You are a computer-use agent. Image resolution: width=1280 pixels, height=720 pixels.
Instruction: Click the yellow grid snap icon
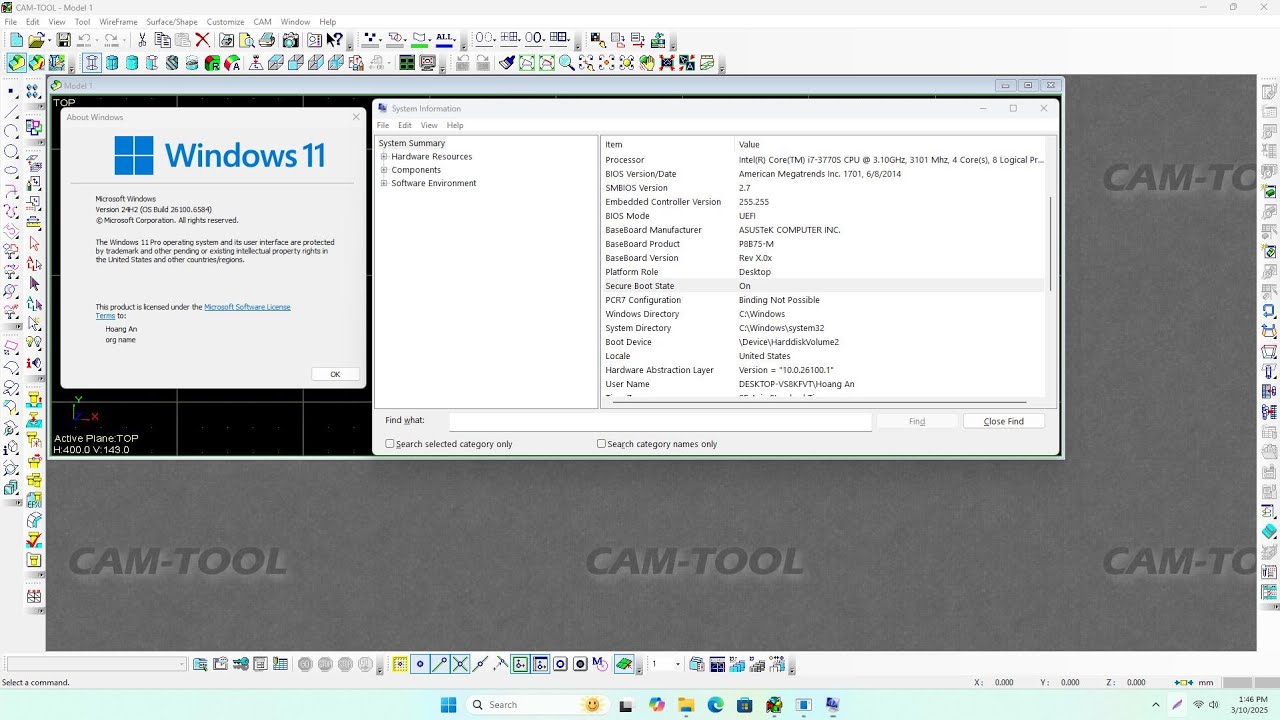click(x=400, y=664)
